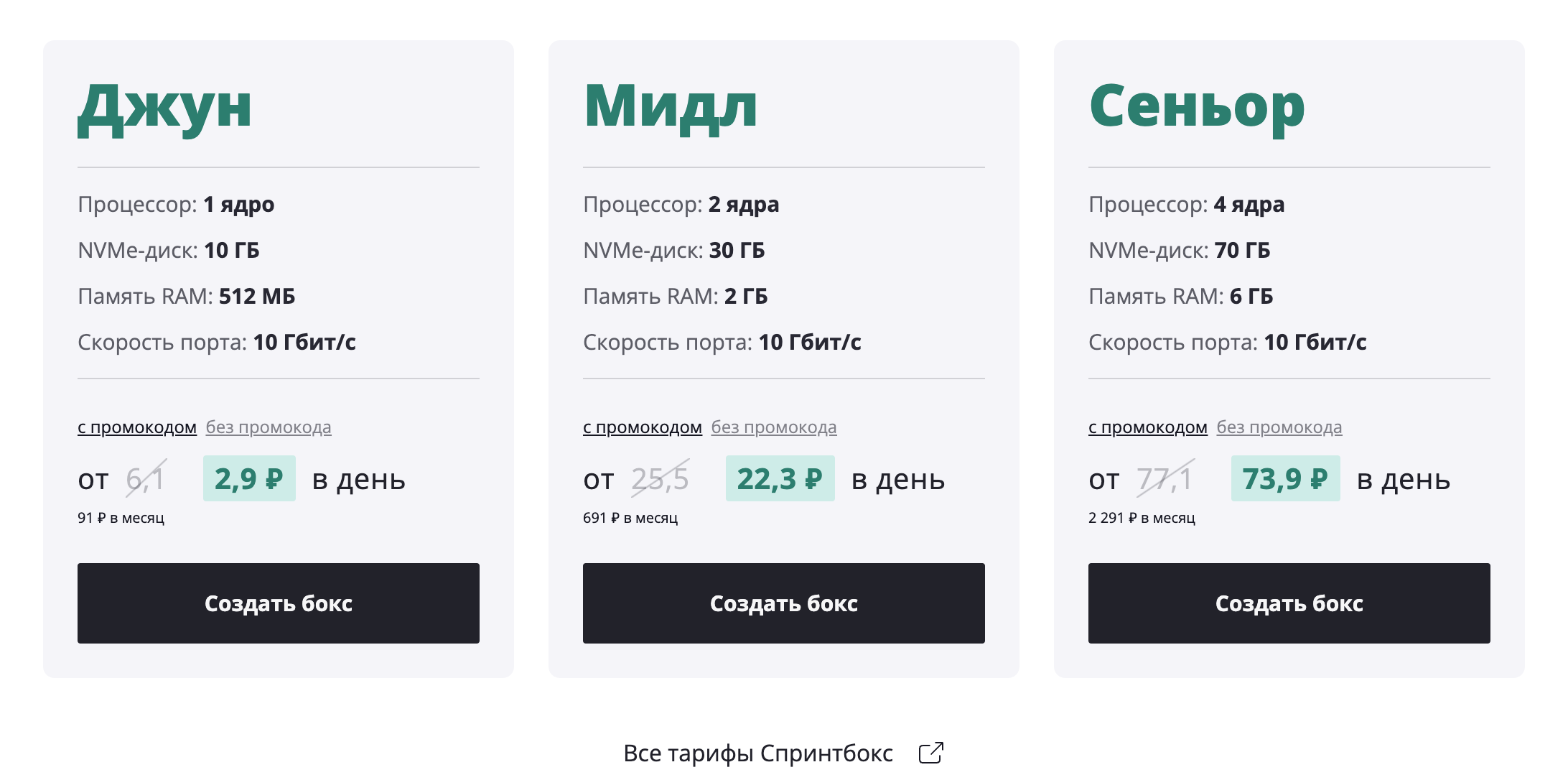Open Все тарифы Спринтбокс link
1568x780 pixels.
click(x=757, y=752)
